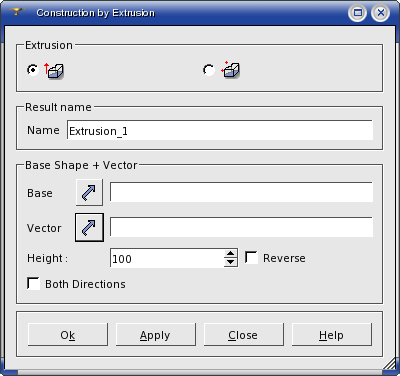Screen dimensions: 400x376
Task: Focus the Name field containing Extrusion_1
Action: tap(220, 130)
